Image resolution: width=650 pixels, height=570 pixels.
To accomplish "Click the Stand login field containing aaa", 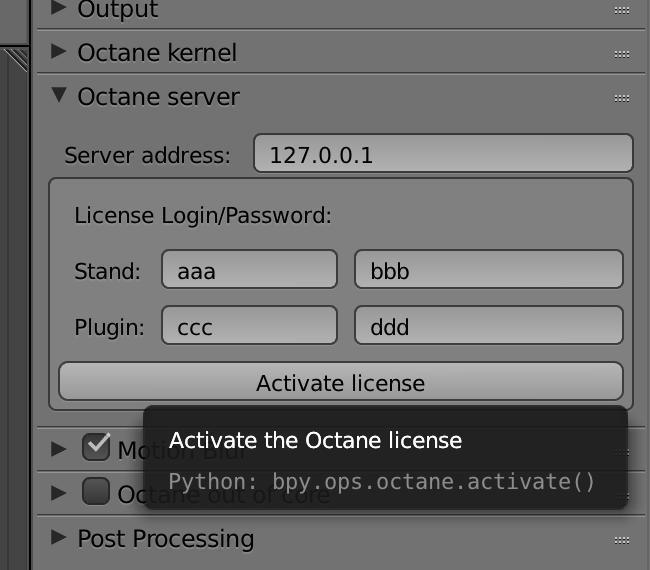I will pyautogui.click(x=249, y=269).
